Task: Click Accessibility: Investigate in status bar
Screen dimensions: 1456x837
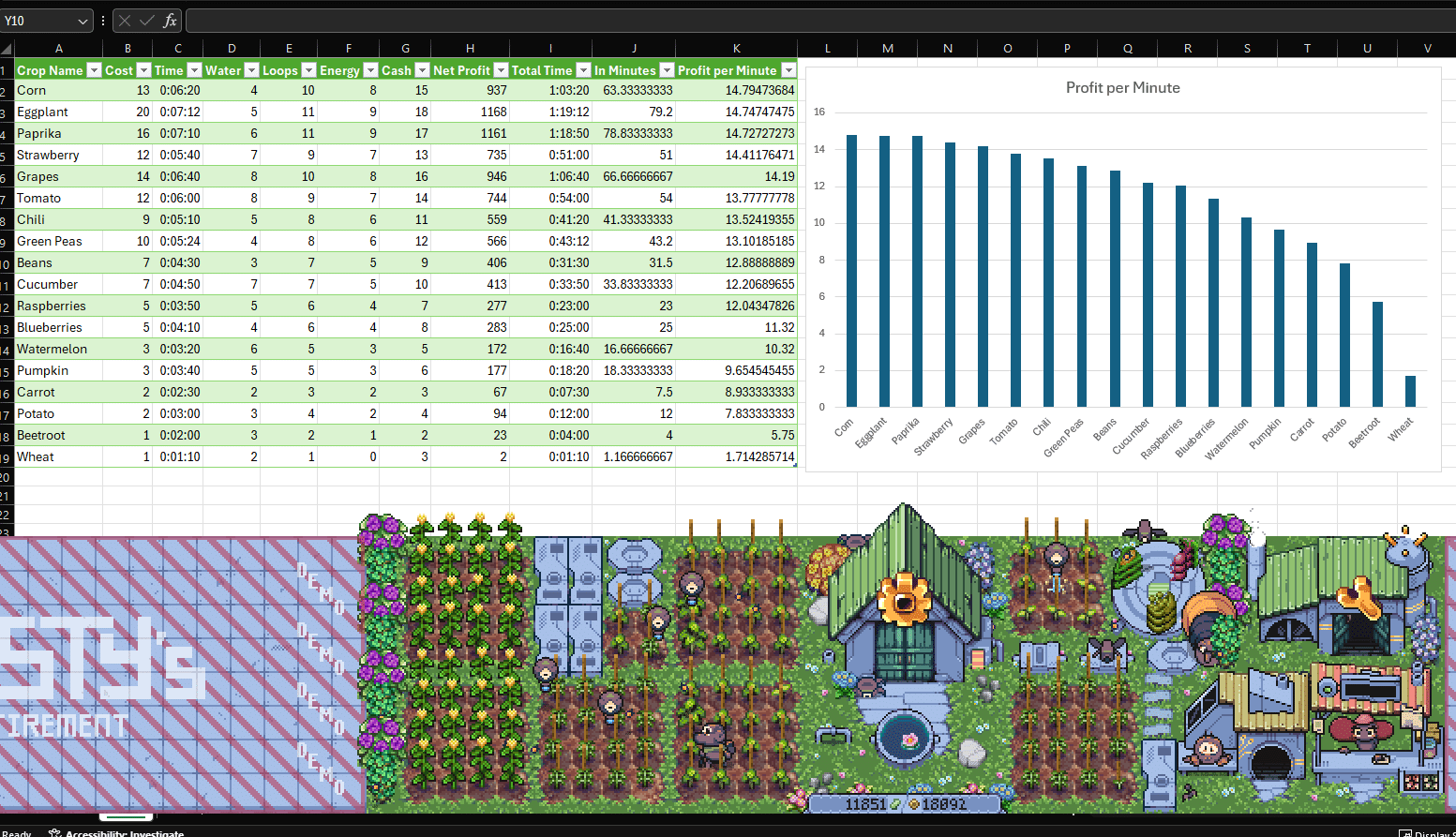Action: point(125,833)
